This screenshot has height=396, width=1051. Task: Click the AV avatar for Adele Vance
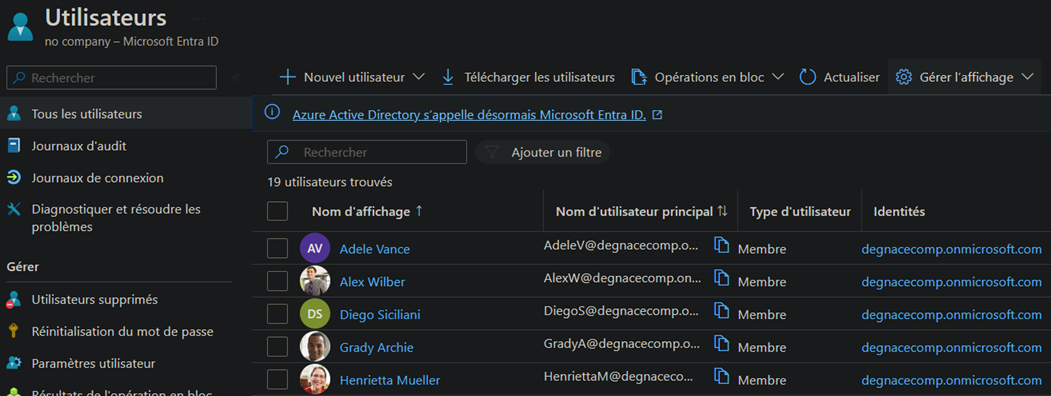click(x=315, y=249)
